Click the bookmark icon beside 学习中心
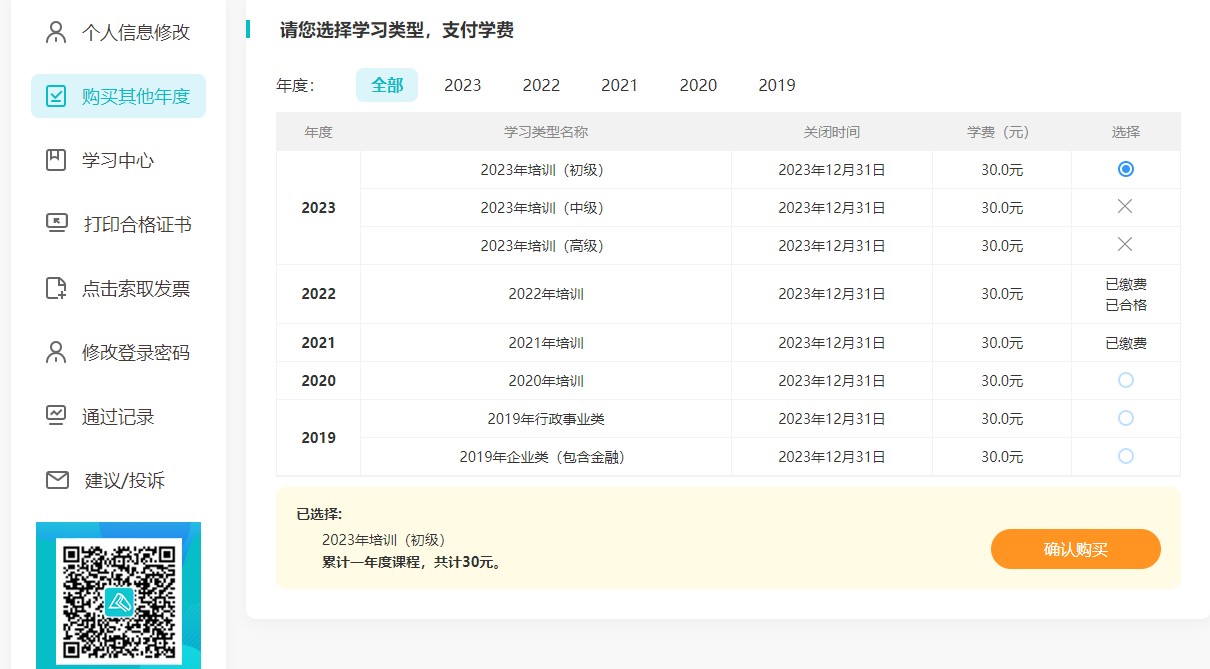Image resolution: width=1210 pixels, height=669 pixels. point(56,160)
